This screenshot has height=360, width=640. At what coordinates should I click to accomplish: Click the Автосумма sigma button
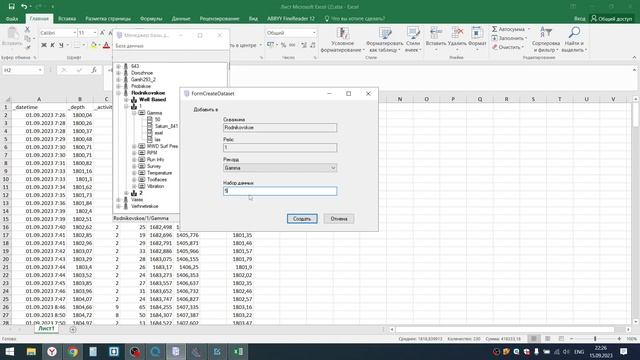[x=510, y=29]
